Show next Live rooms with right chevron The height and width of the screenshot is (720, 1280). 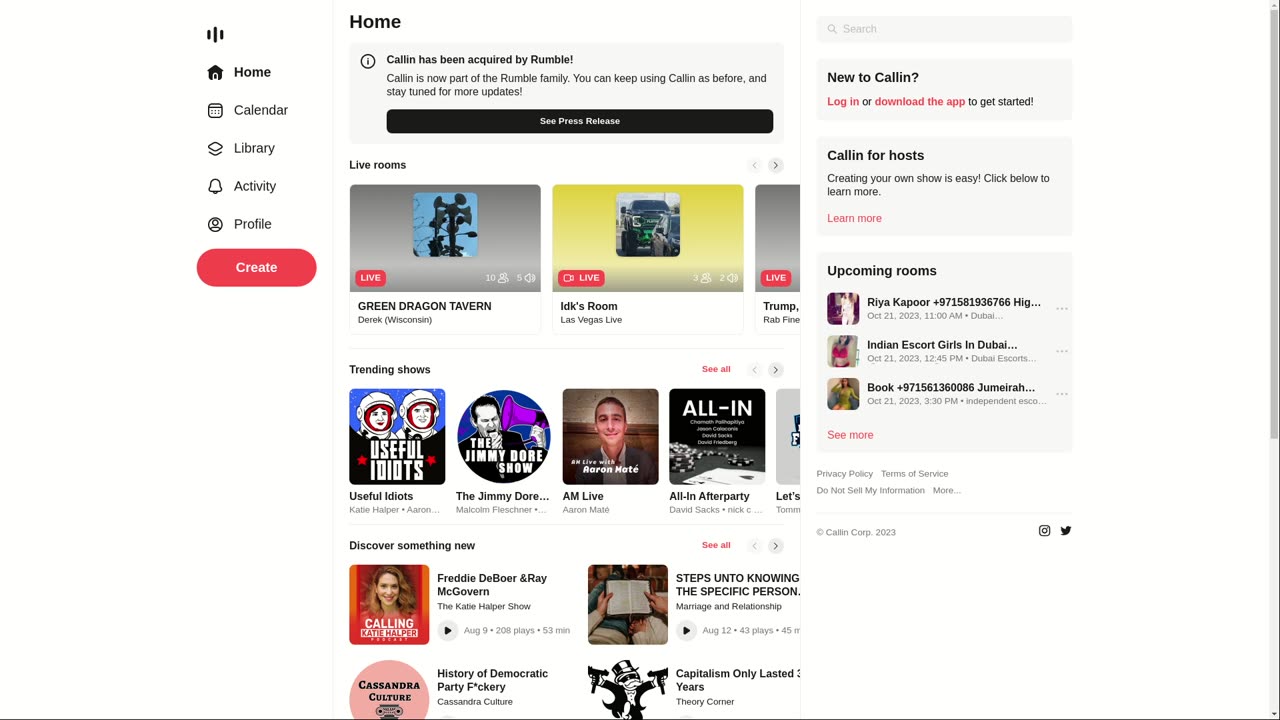pyautogui.click(x=775, y=165)
